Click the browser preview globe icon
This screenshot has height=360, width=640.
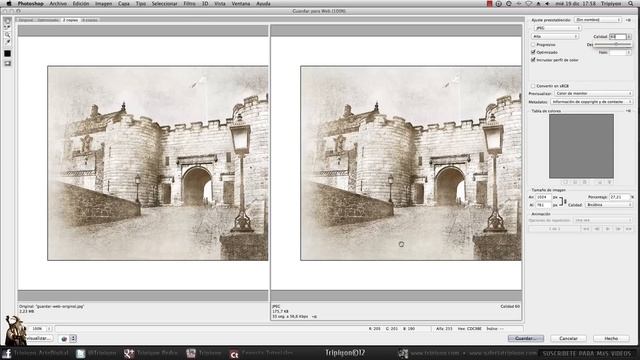[x=64, y=339]
